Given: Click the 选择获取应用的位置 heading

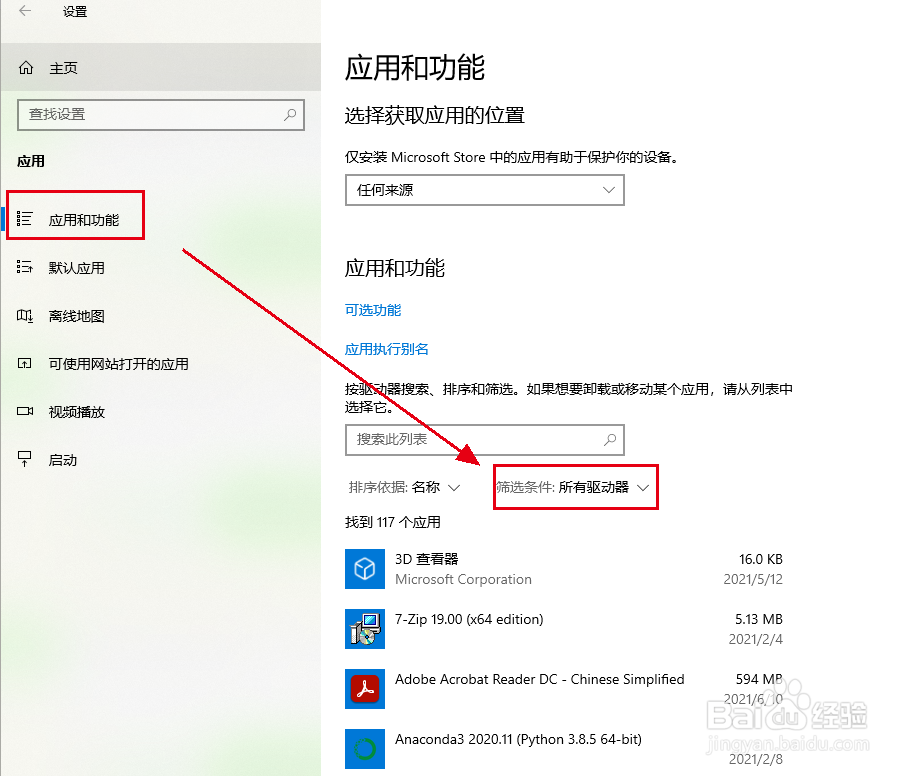Looking at the screenshot, I should tap(435, 115).
